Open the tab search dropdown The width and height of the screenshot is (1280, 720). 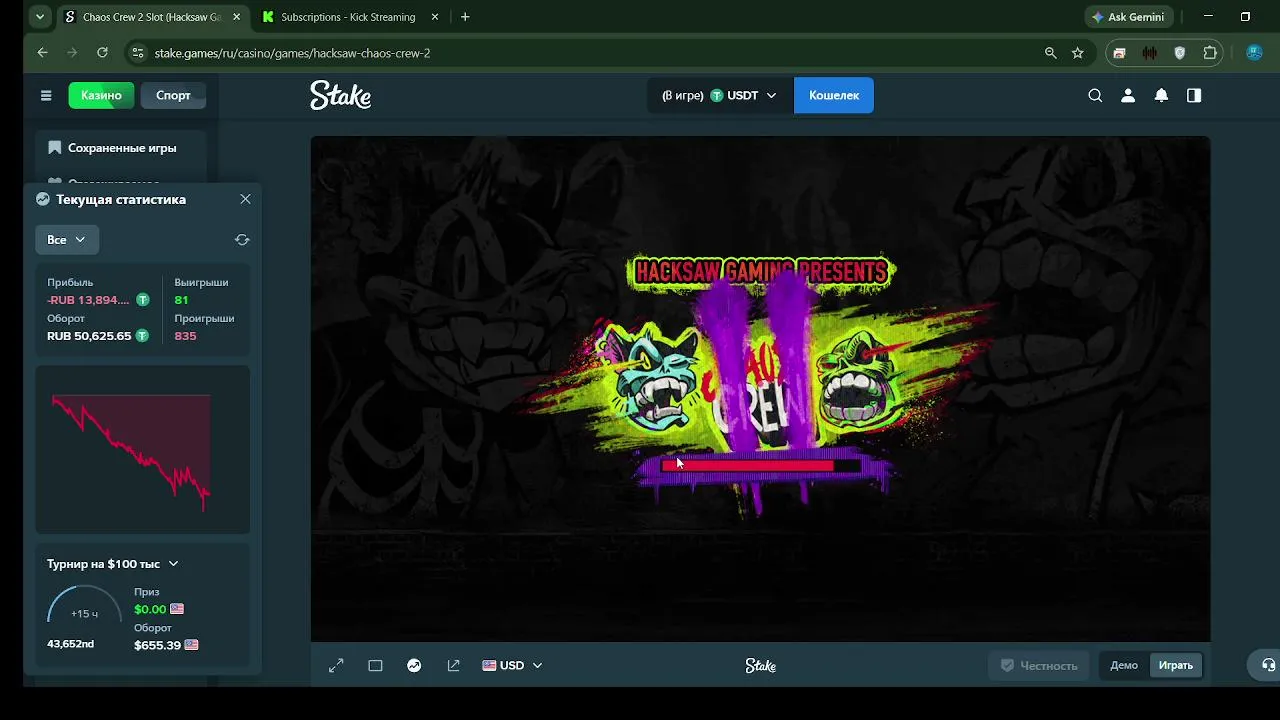(40, 17)
